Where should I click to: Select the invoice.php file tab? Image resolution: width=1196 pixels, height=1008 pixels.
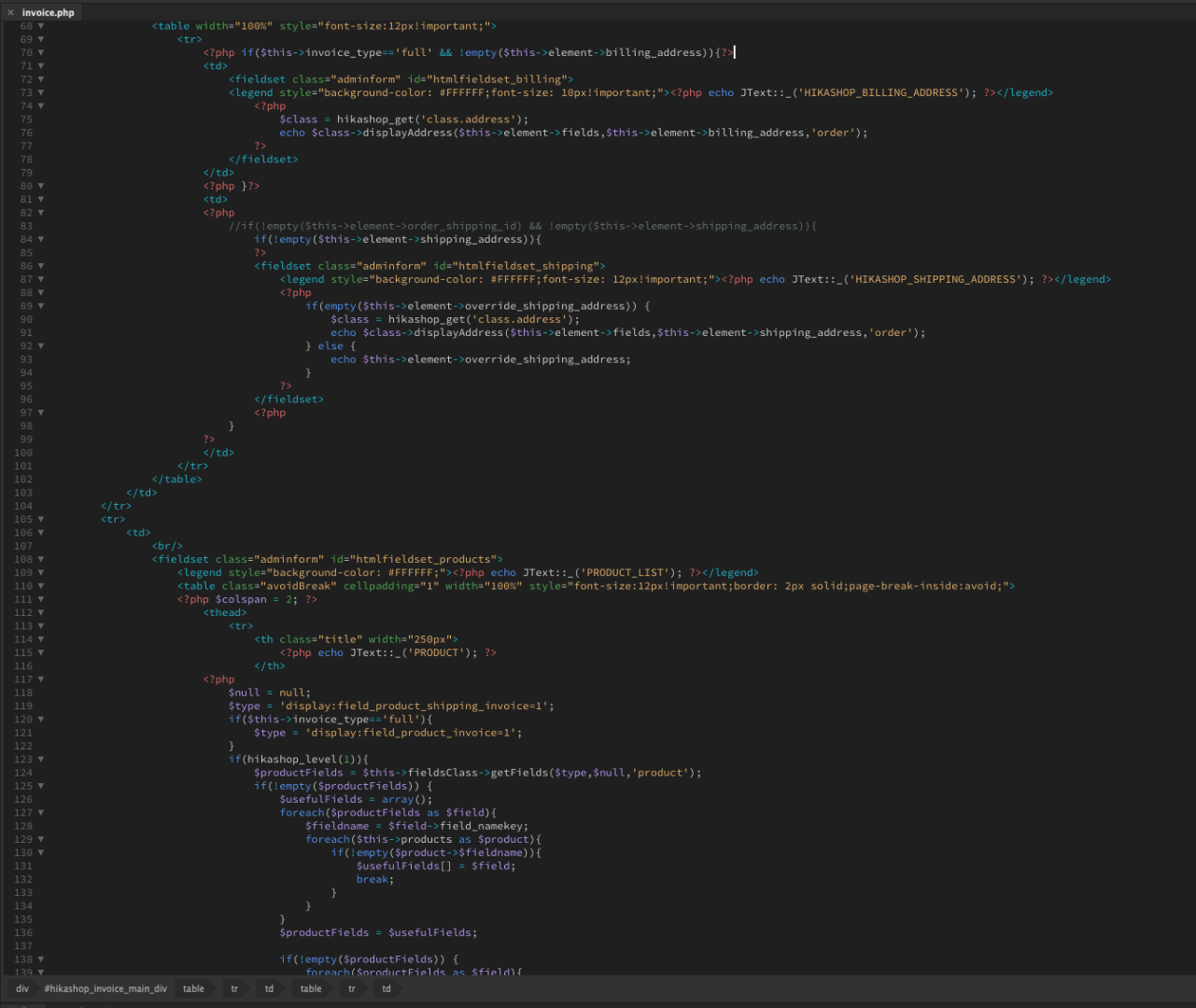tap(48, 12)
